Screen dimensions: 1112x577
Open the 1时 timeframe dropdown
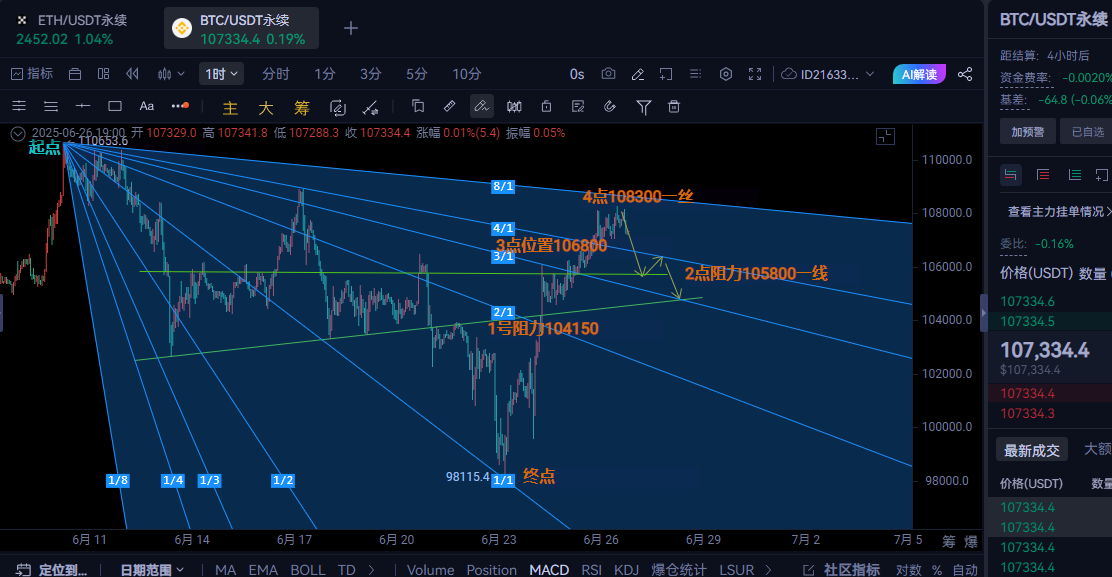tap(221, 74)
